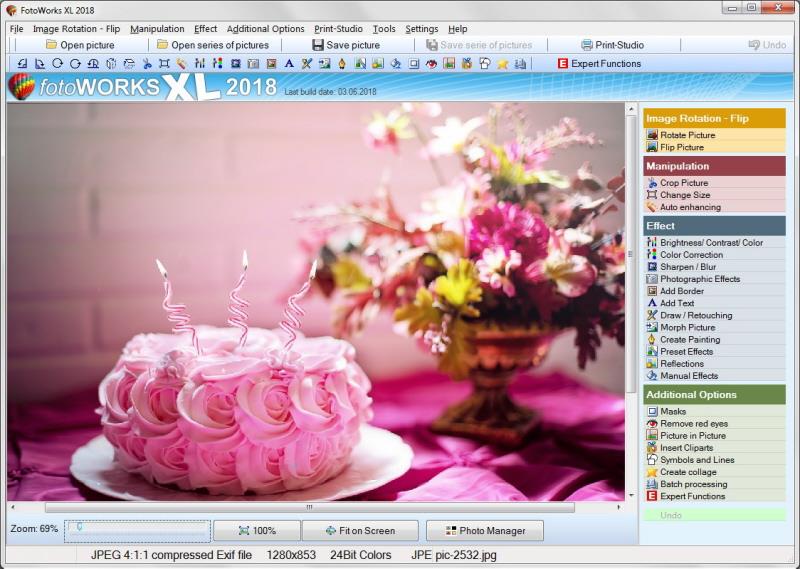Click the Reflections toolbar icon
This screenshot has height=569, width=800.
click(378, 63)
